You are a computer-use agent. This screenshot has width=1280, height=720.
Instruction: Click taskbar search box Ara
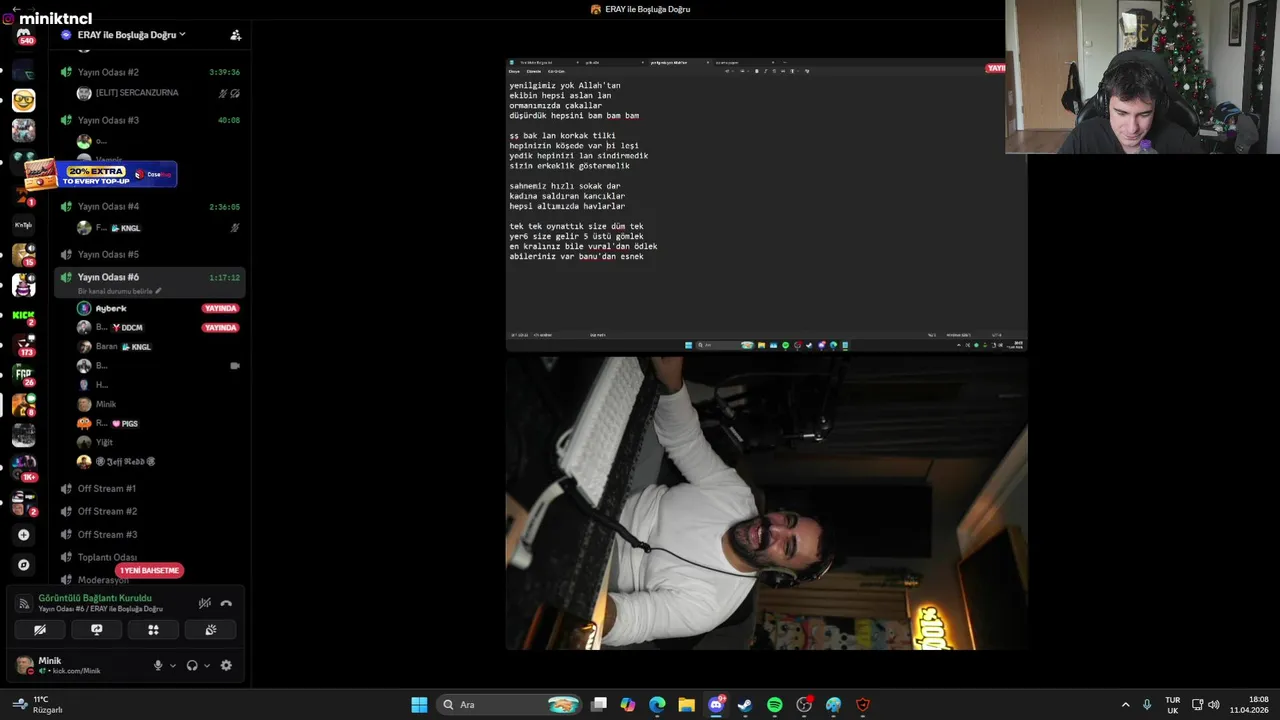coord(511,705)
